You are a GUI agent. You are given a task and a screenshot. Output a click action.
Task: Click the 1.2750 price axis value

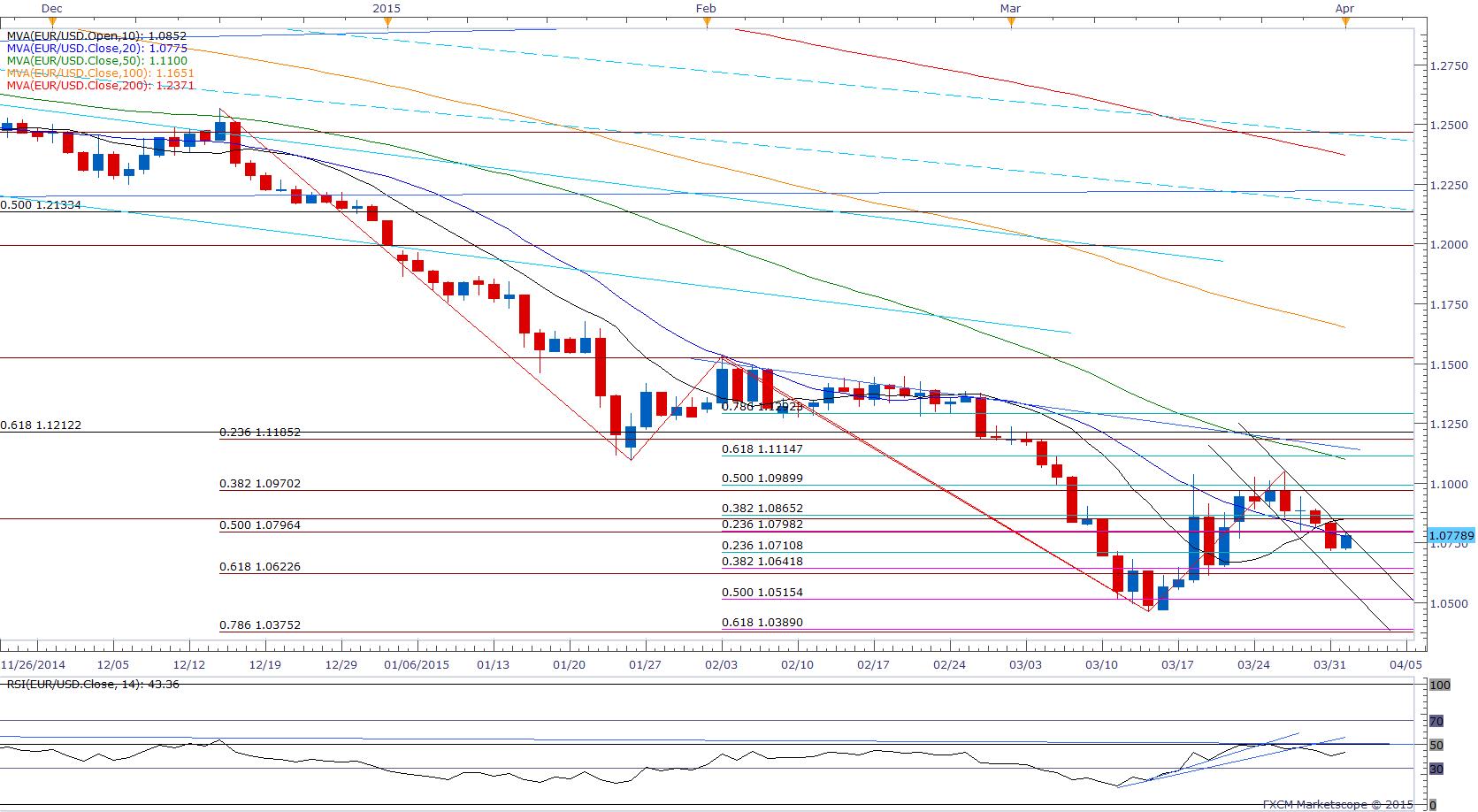[x=1449, y=65]
